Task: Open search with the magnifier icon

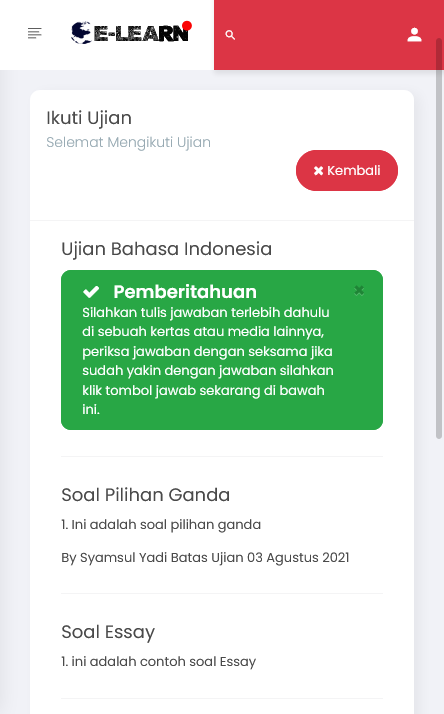Action: [x=230, y=35]
